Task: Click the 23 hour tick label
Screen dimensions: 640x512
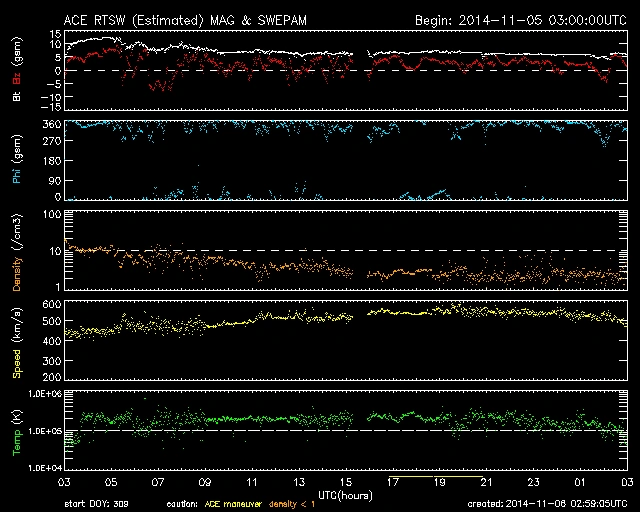Action: 533,481
